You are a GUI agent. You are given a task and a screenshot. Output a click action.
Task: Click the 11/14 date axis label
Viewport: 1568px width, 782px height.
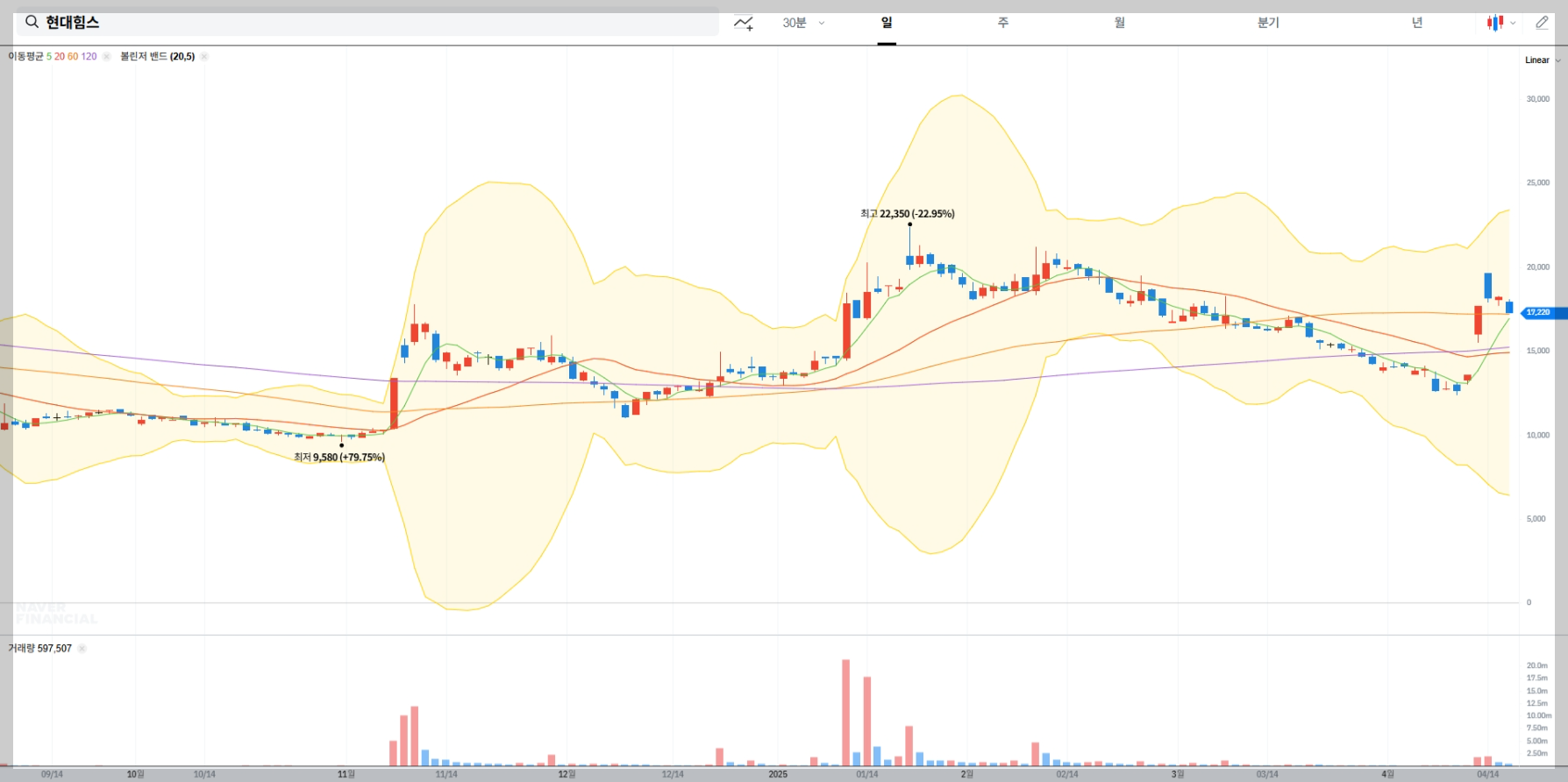tap(446, 774)
